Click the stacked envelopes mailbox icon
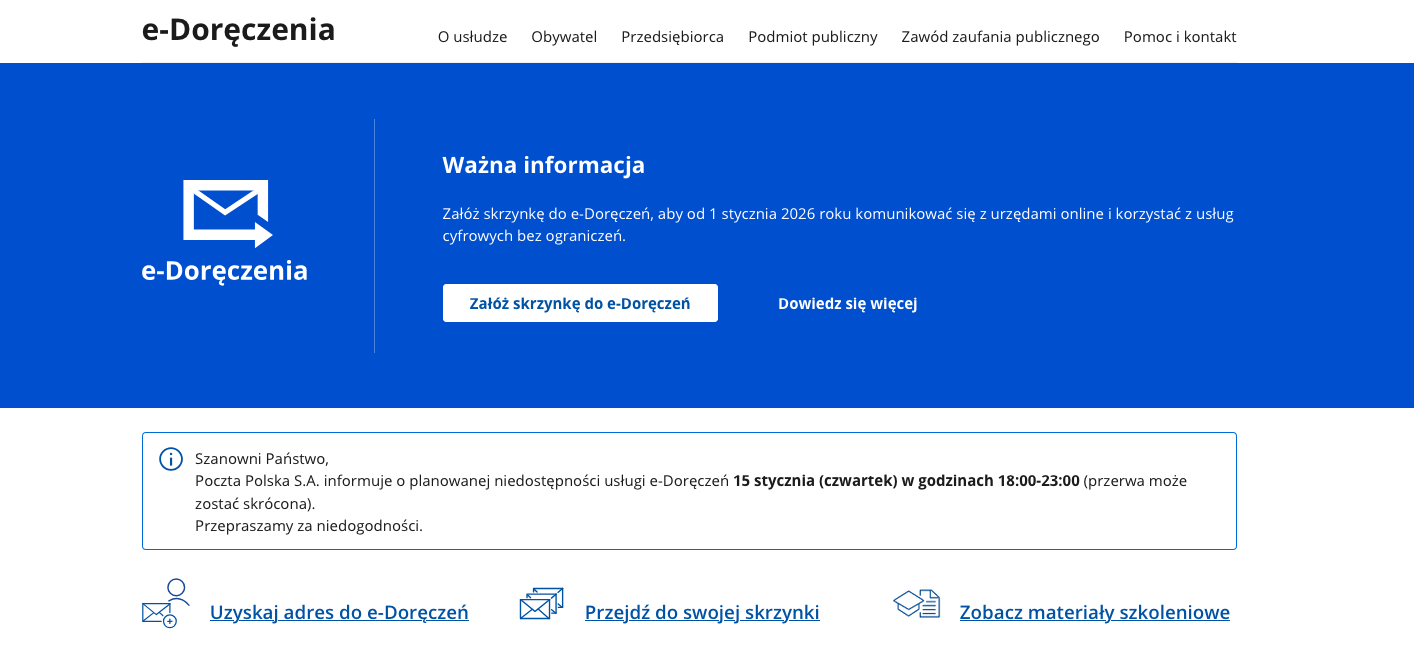Screen dimensions: 1414x670 [x=542, y=604]
